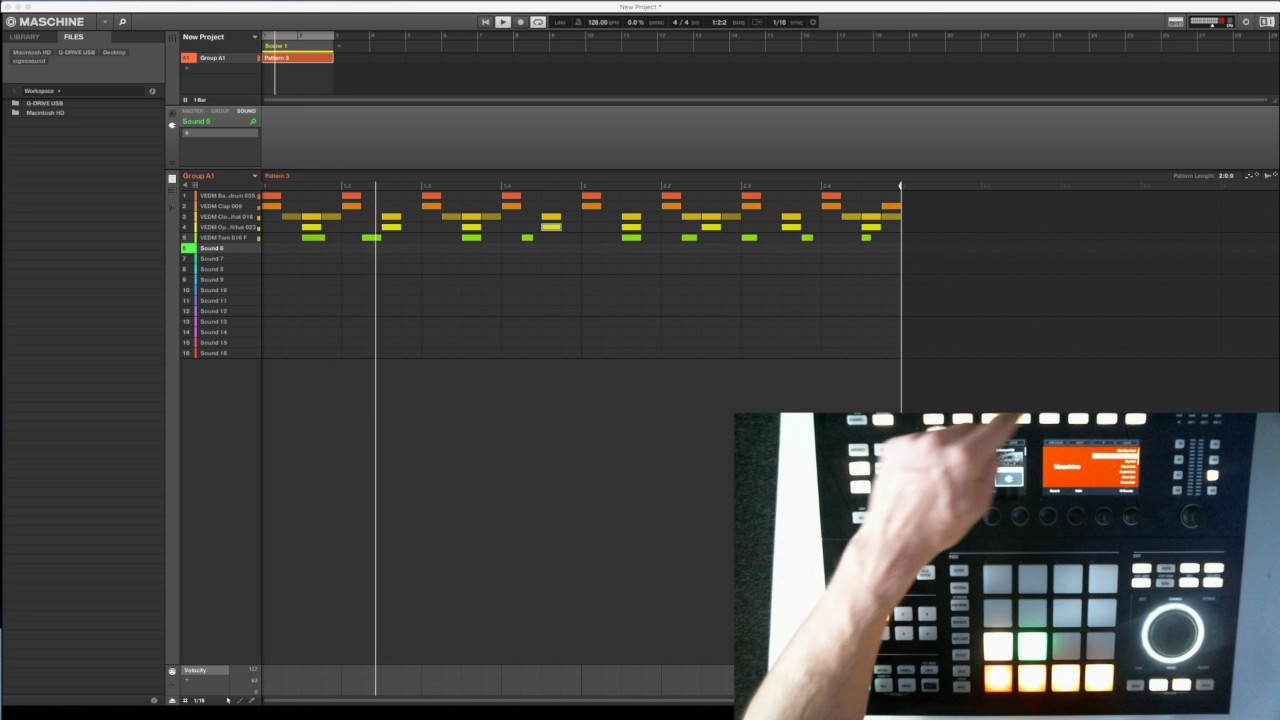Click the recent locations icon beside Workspace
This screenshot has width=1280, height=720.
point(152,91)
